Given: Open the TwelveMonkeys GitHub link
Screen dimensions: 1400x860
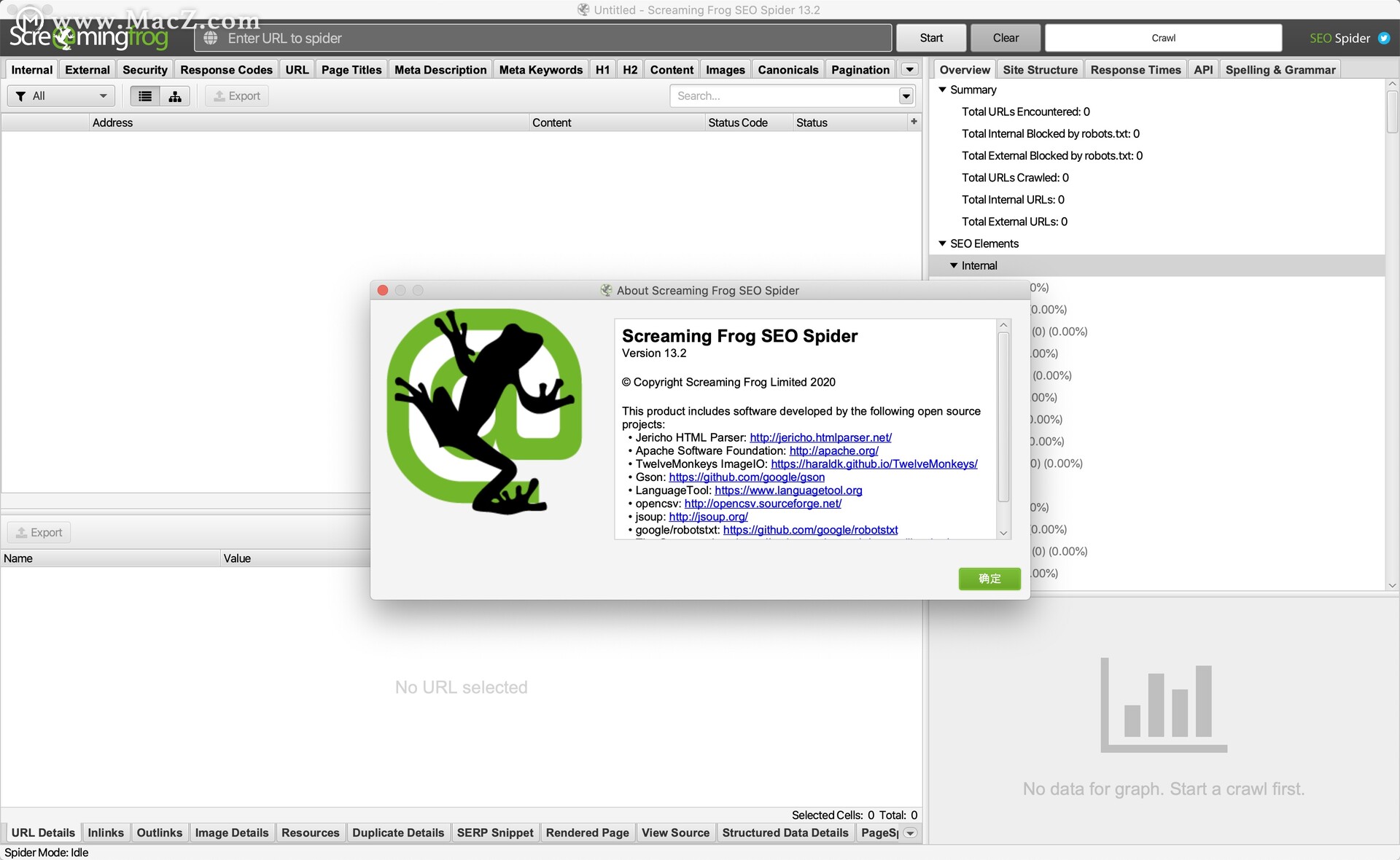Looking at the screenshot, I should [x=874, y=464].
